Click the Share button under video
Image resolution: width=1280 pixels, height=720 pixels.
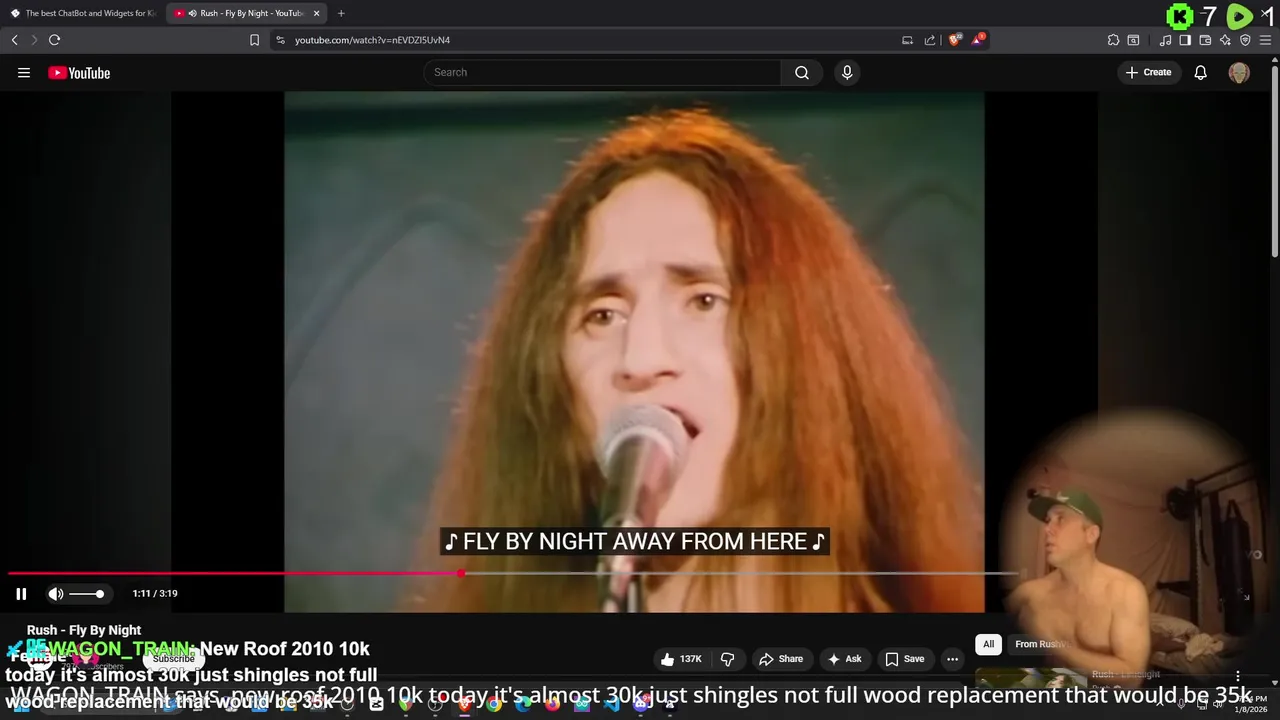click(781, 659)
